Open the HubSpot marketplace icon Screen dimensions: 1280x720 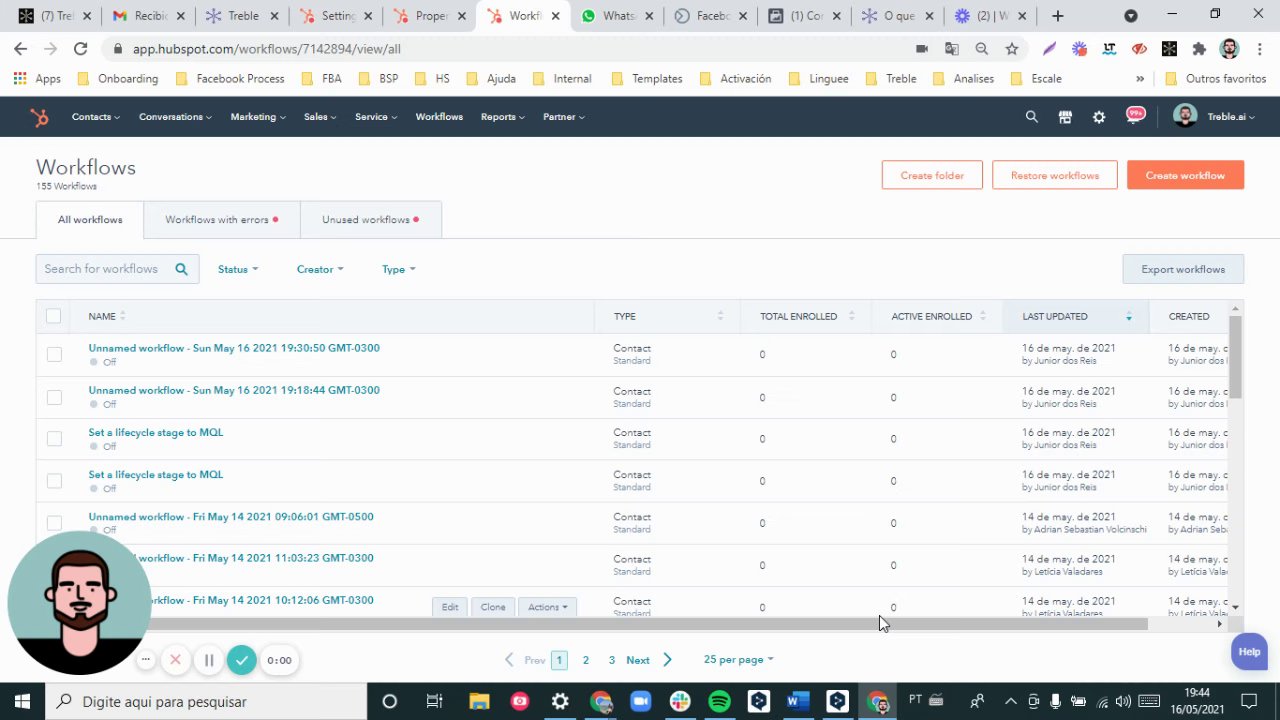(x=1065, y=117)
